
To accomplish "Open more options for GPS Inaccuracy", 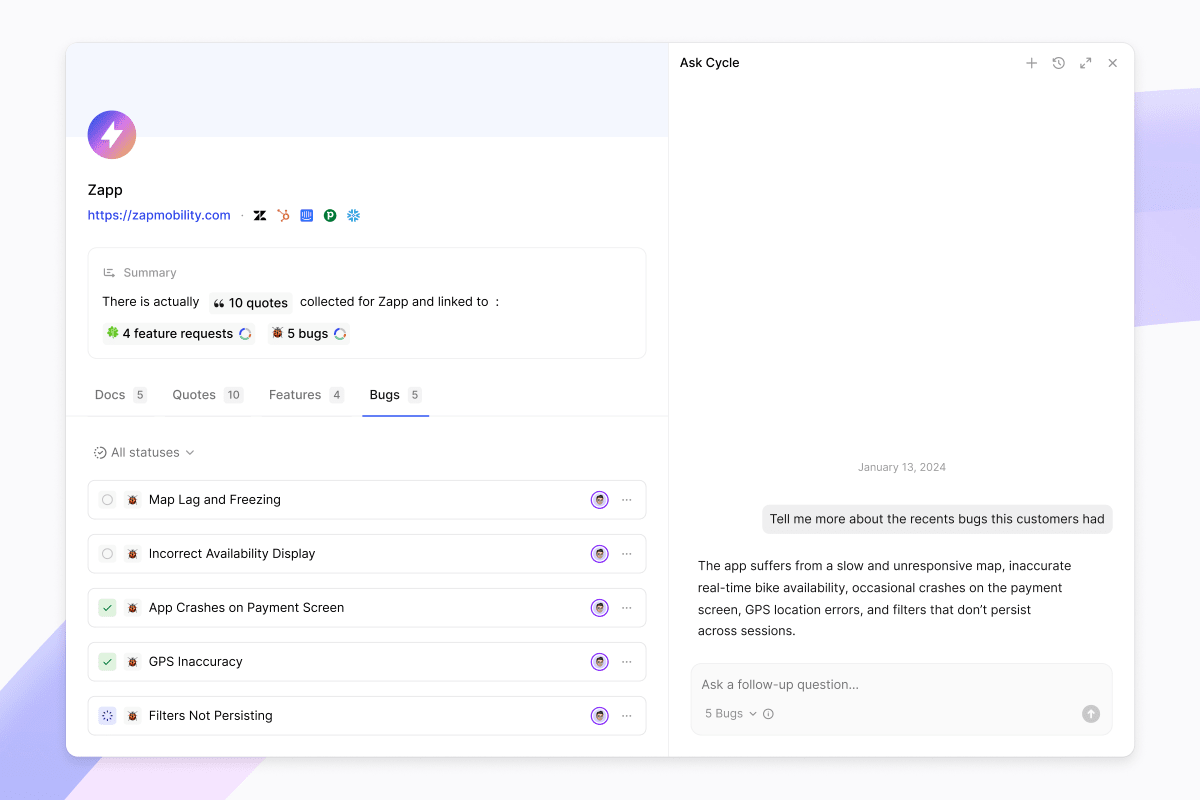I will pos(627,662).
